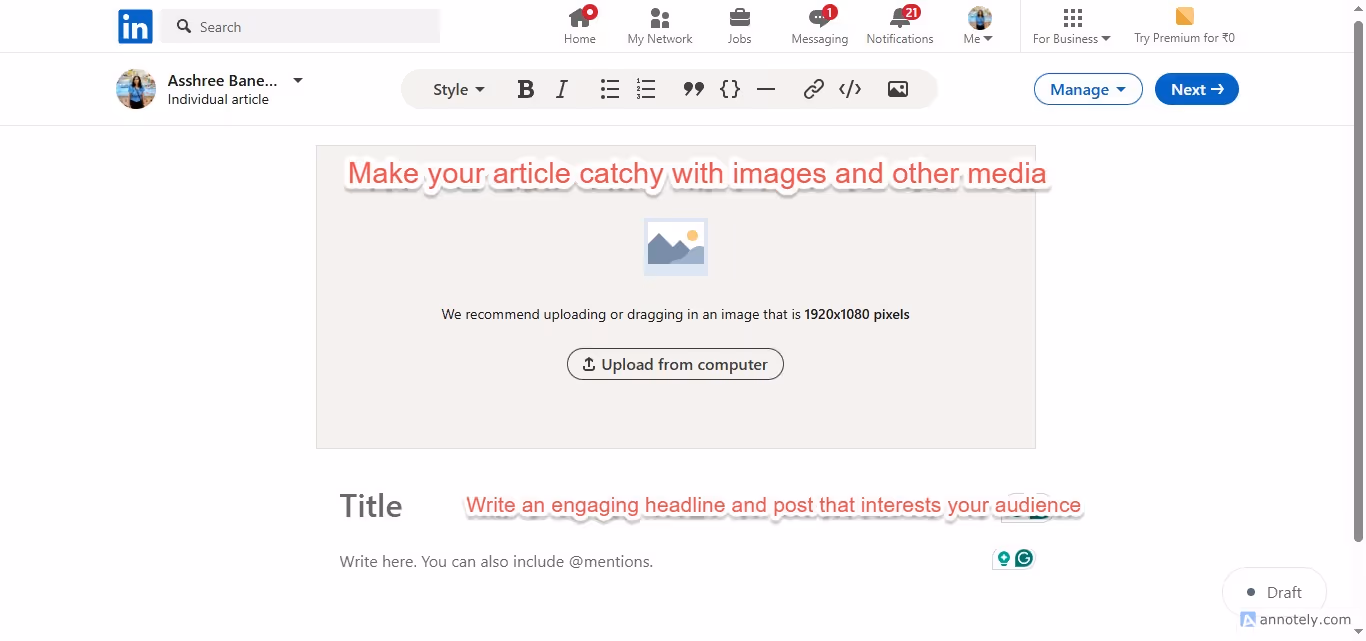The width and height of the screenshot is (1366, 641).
Task: Expand the Manage dropdown
Action: pos(1088,89)
